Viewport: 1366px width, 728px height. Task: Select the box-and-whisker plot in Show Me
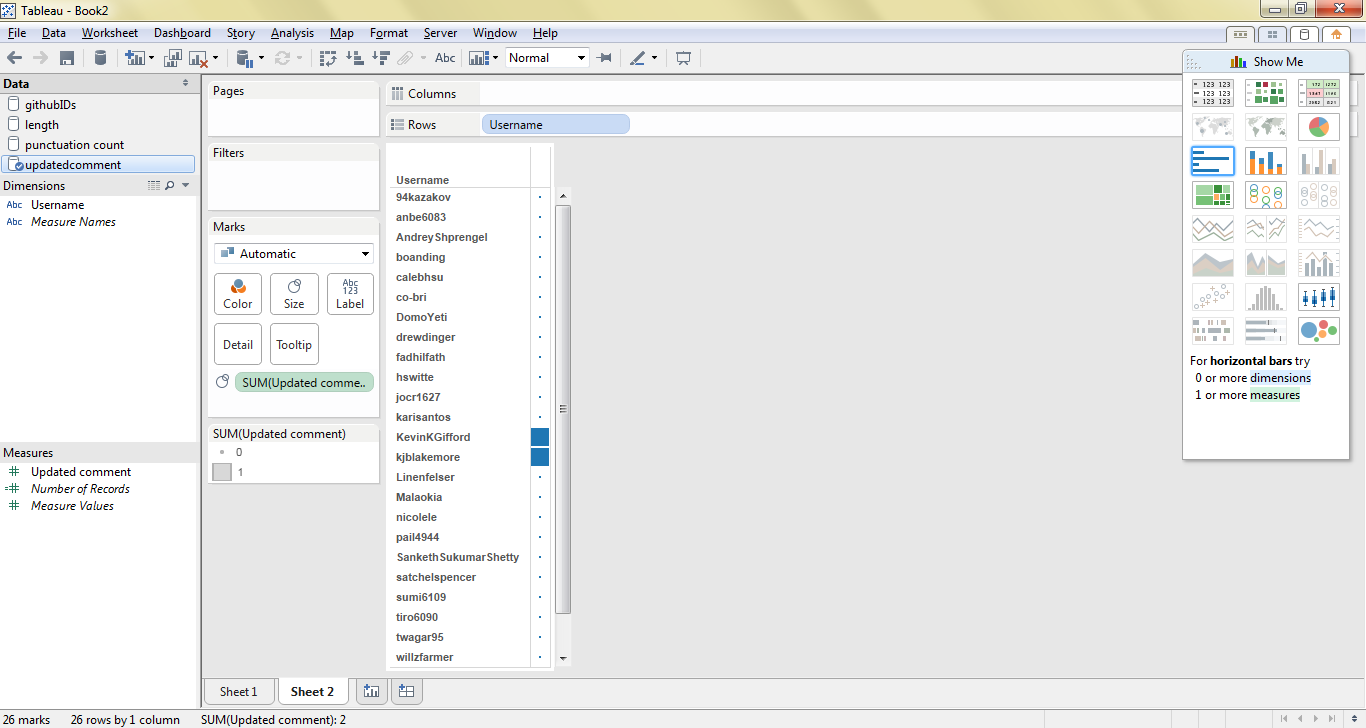click(1319, 297)
